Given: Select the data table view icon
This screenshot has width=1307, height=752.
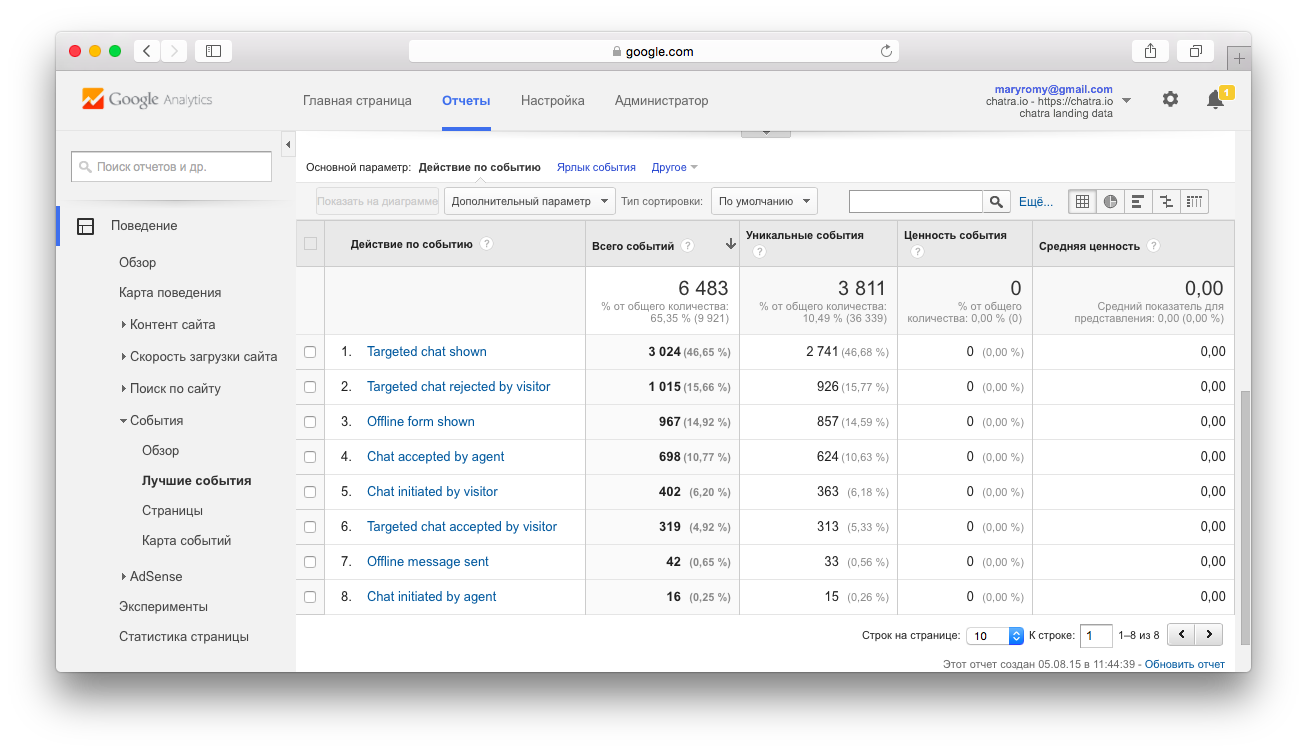Looking at the screenshot, I should pos(1082,202).
